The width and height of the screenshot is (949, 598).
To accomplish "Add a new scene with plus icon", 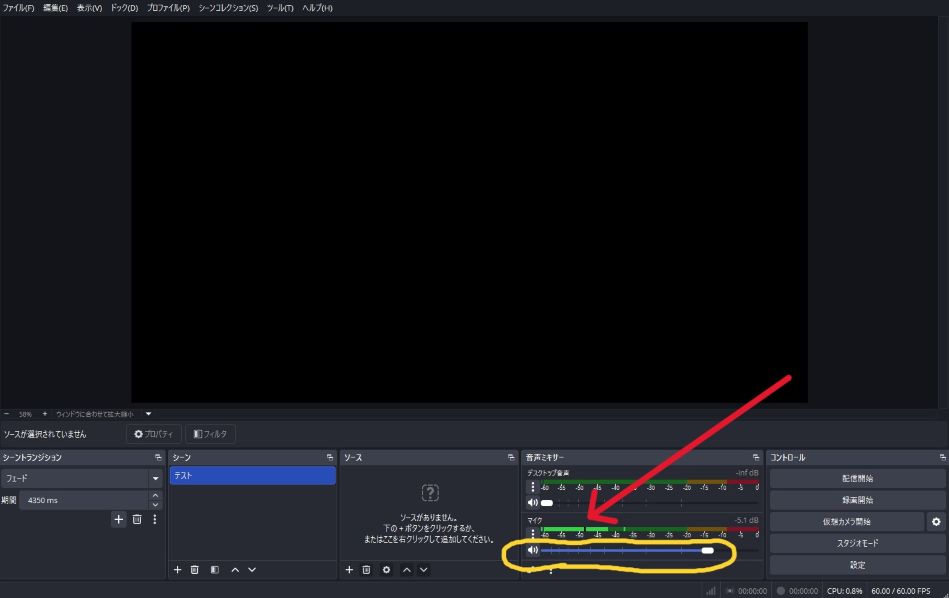I will click(x=178, y=569).
